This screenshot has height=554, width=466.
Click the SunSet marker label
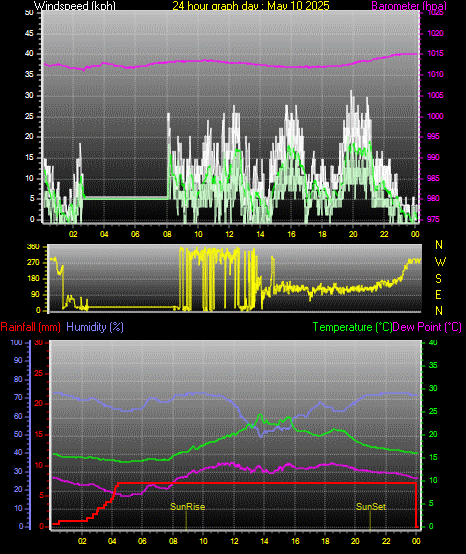click(x=371, y=507)
